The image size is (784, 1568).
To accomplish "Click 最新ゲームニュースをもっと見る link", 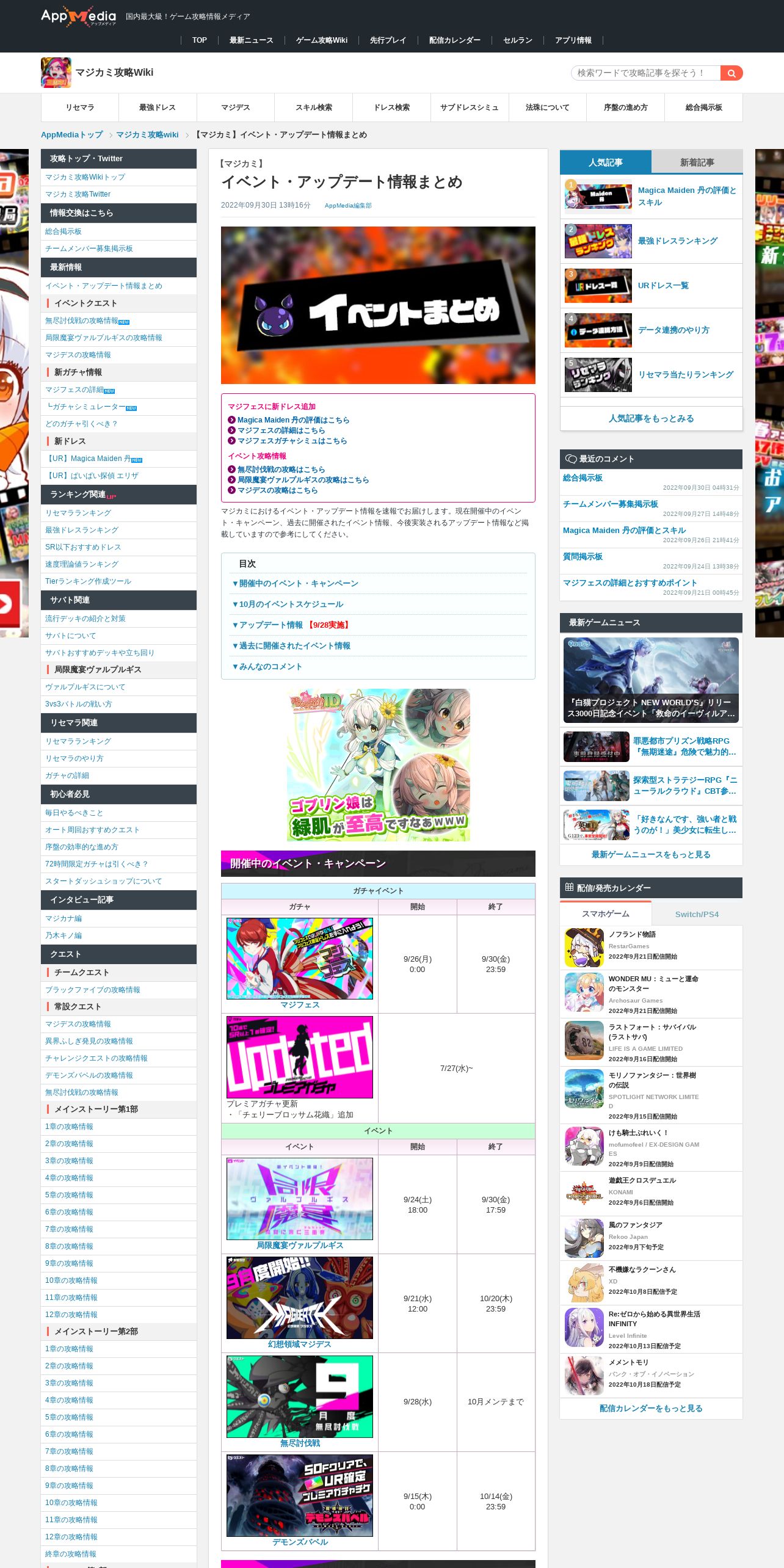I will point(651,855).
